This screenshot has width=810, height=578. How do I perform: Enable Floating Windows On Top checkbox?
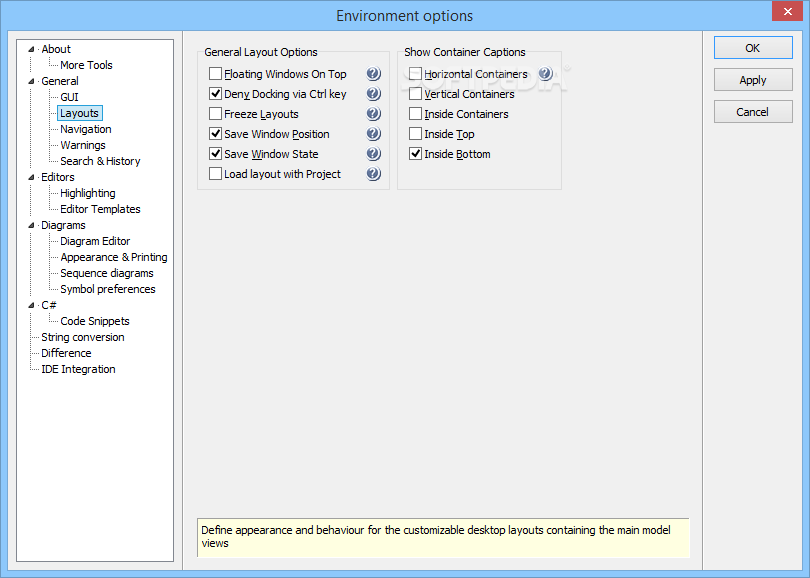[215, 74]
